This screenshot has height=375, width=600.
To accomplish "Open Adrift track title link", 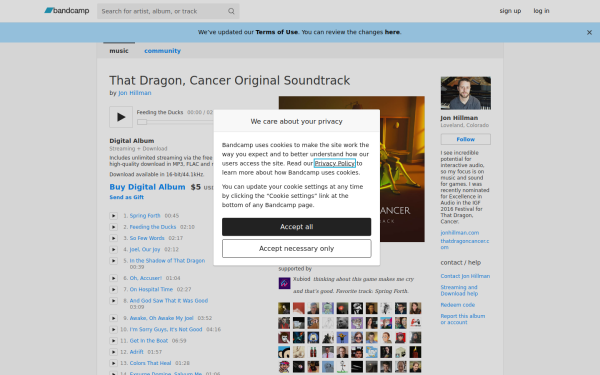I will click(x=136, y=352).
